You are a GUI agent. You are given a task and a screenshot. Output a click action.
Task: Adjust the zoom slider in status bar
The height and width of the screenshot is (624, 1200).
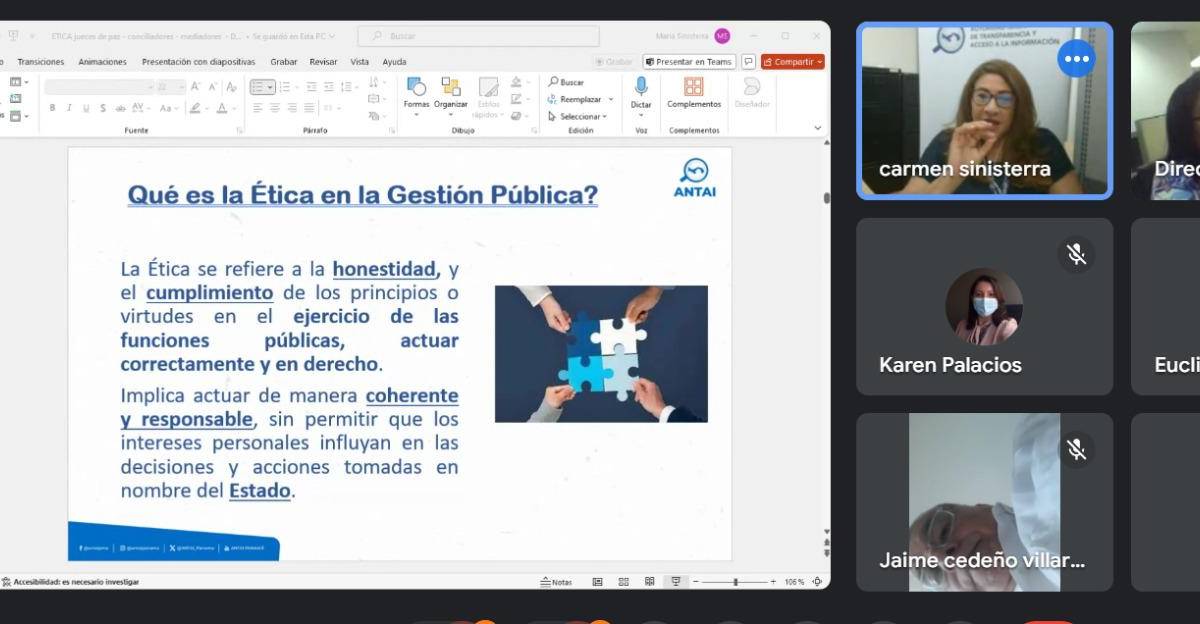(x=736, y=582)
